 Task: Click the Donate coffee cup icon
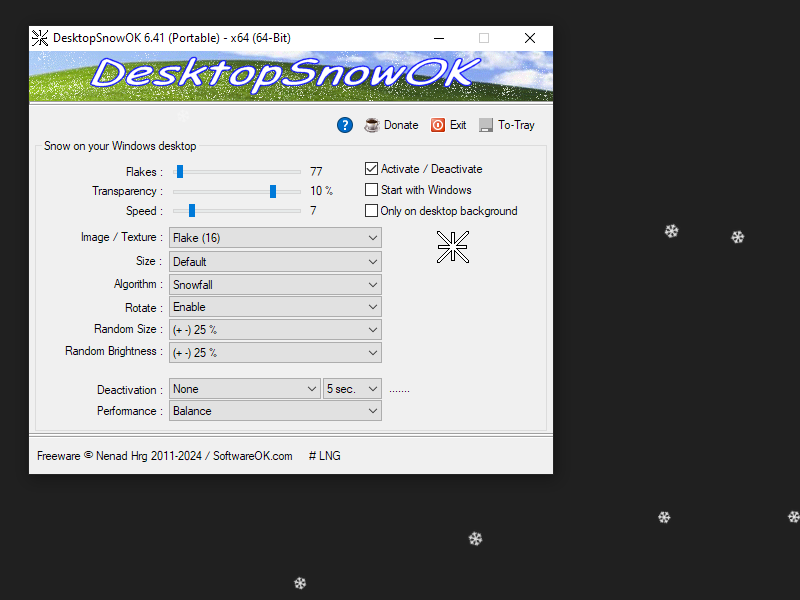tap(372, 125)
